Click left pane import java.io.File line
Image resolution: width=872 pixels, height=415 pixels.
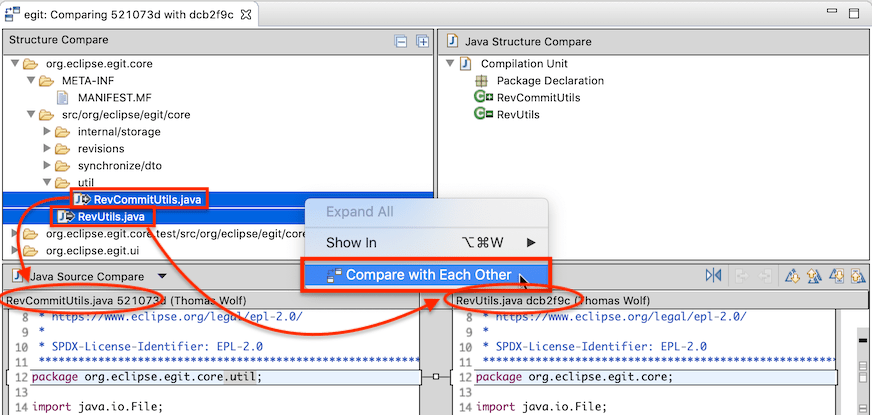coord(96,407)
